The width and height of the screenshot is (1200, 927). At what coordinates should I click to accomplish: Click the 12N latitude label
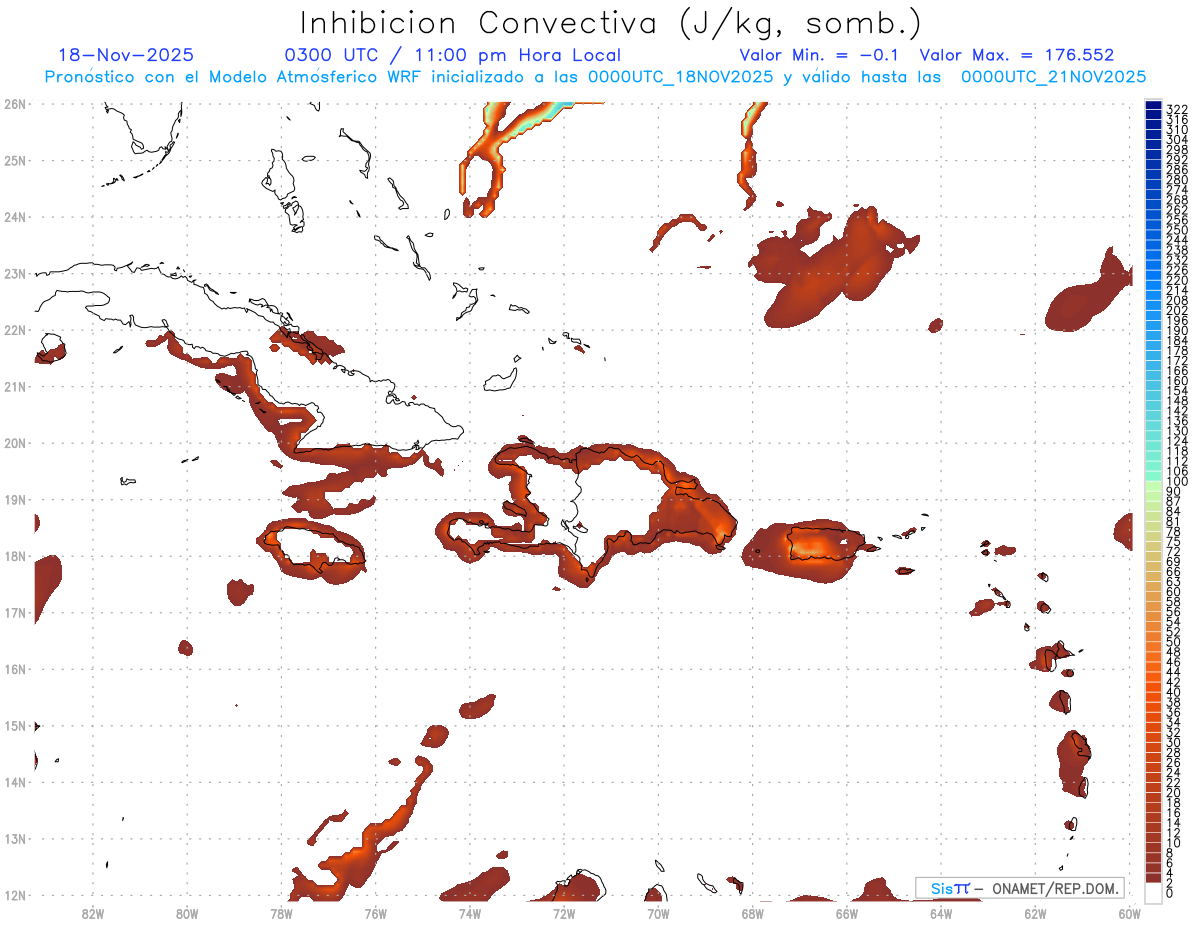point(15,895)
